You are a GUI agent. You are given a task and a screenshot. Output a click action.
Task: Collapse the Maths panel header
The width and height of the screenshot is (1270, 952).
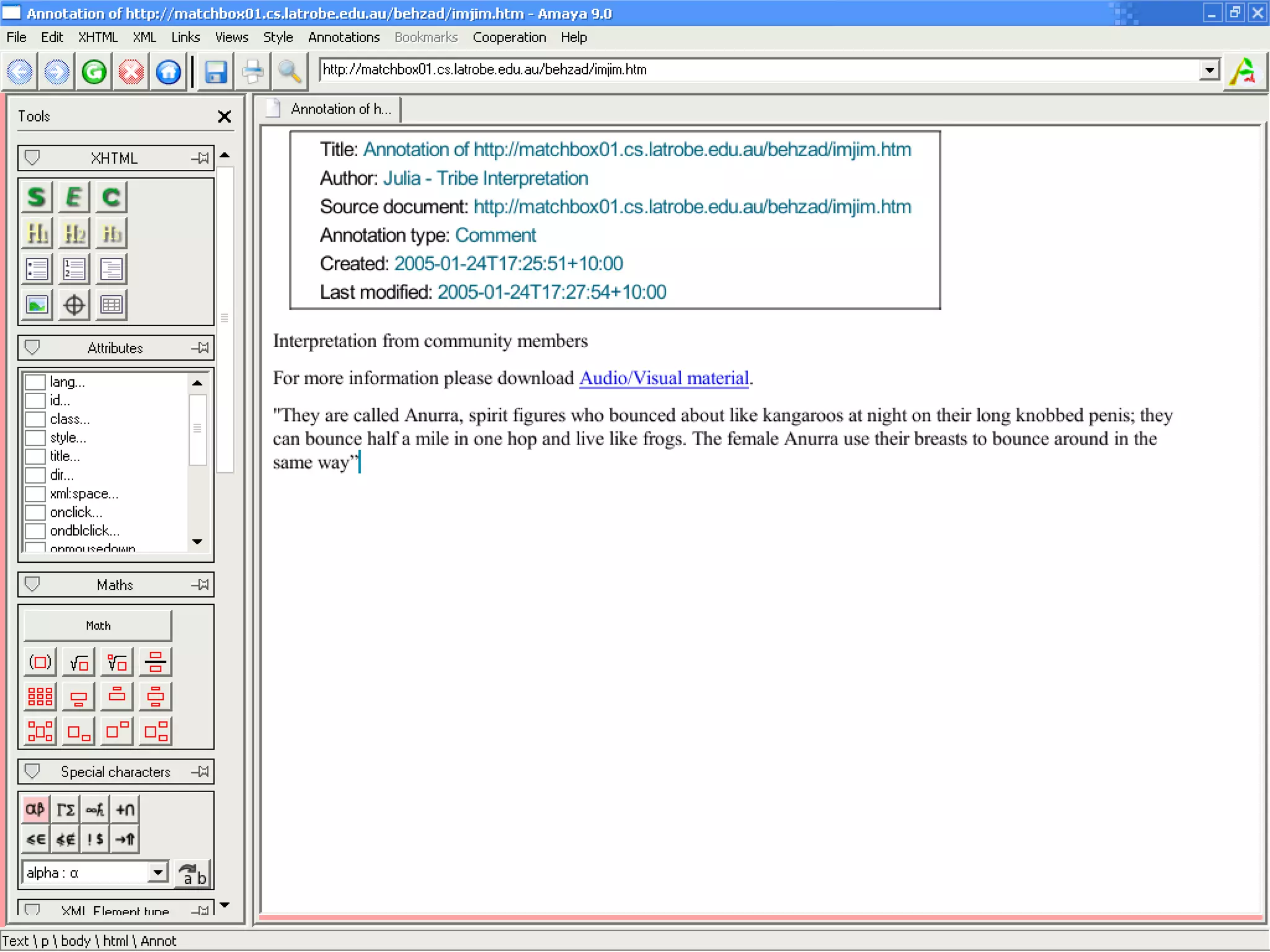pos(32,584)
